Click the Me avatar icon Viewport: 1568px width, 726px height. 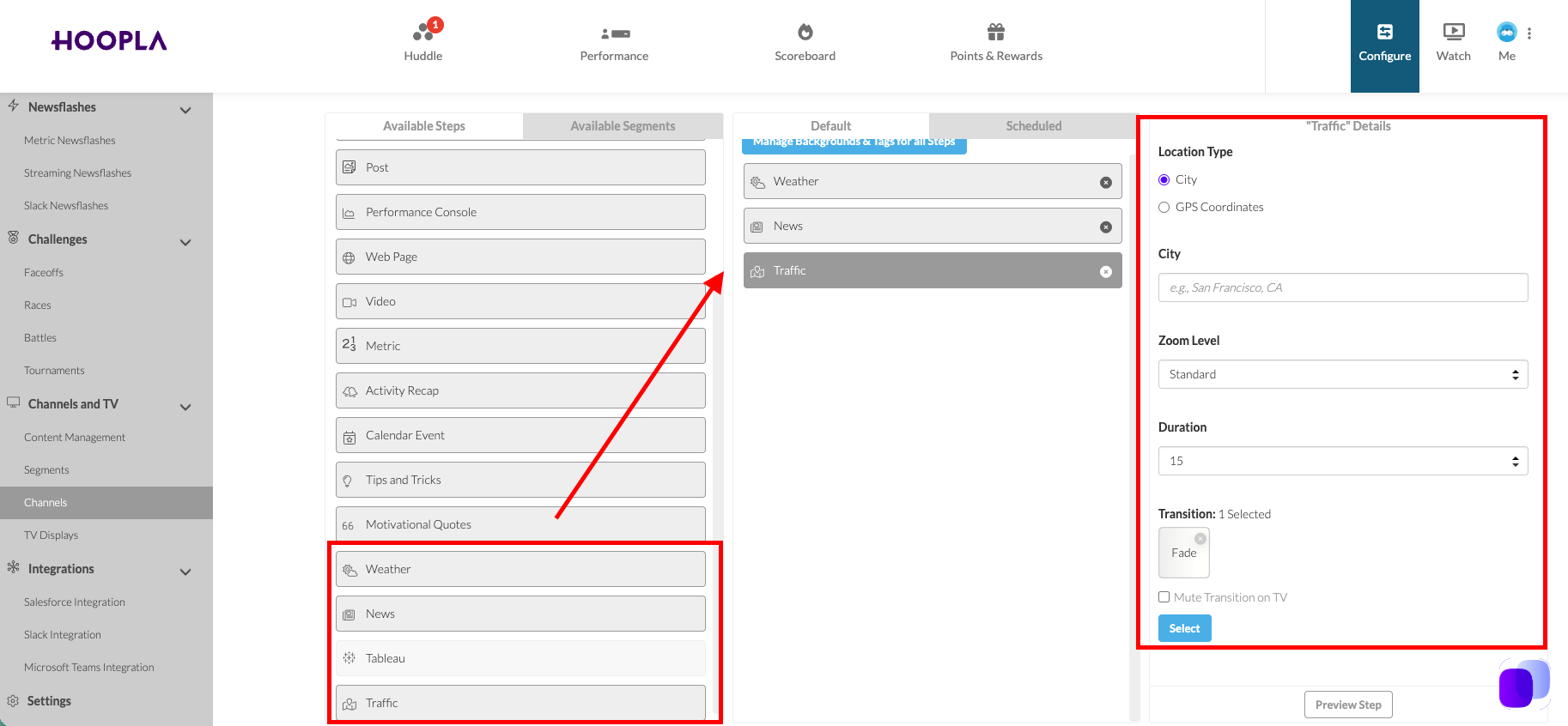[1506, 32]
